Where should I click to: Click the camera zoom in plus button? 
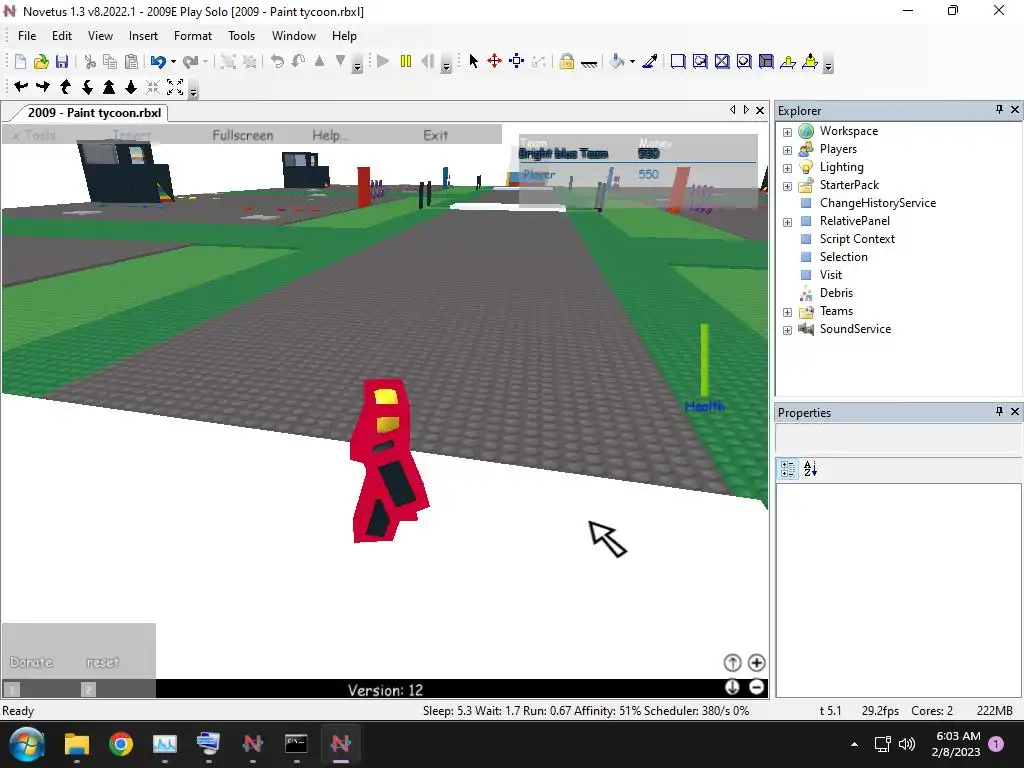(756, 663)
